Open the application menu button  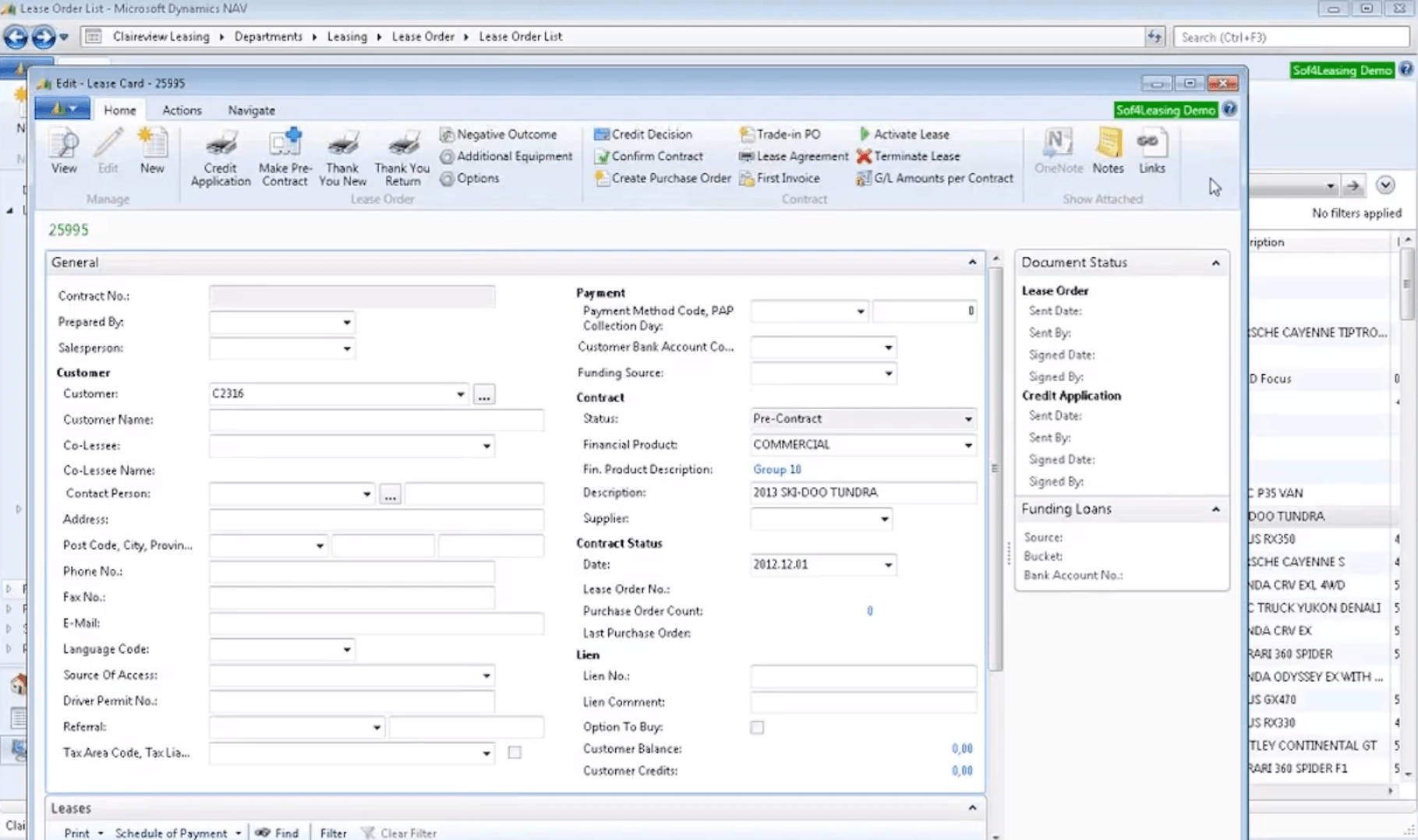(x=62, y=109)
